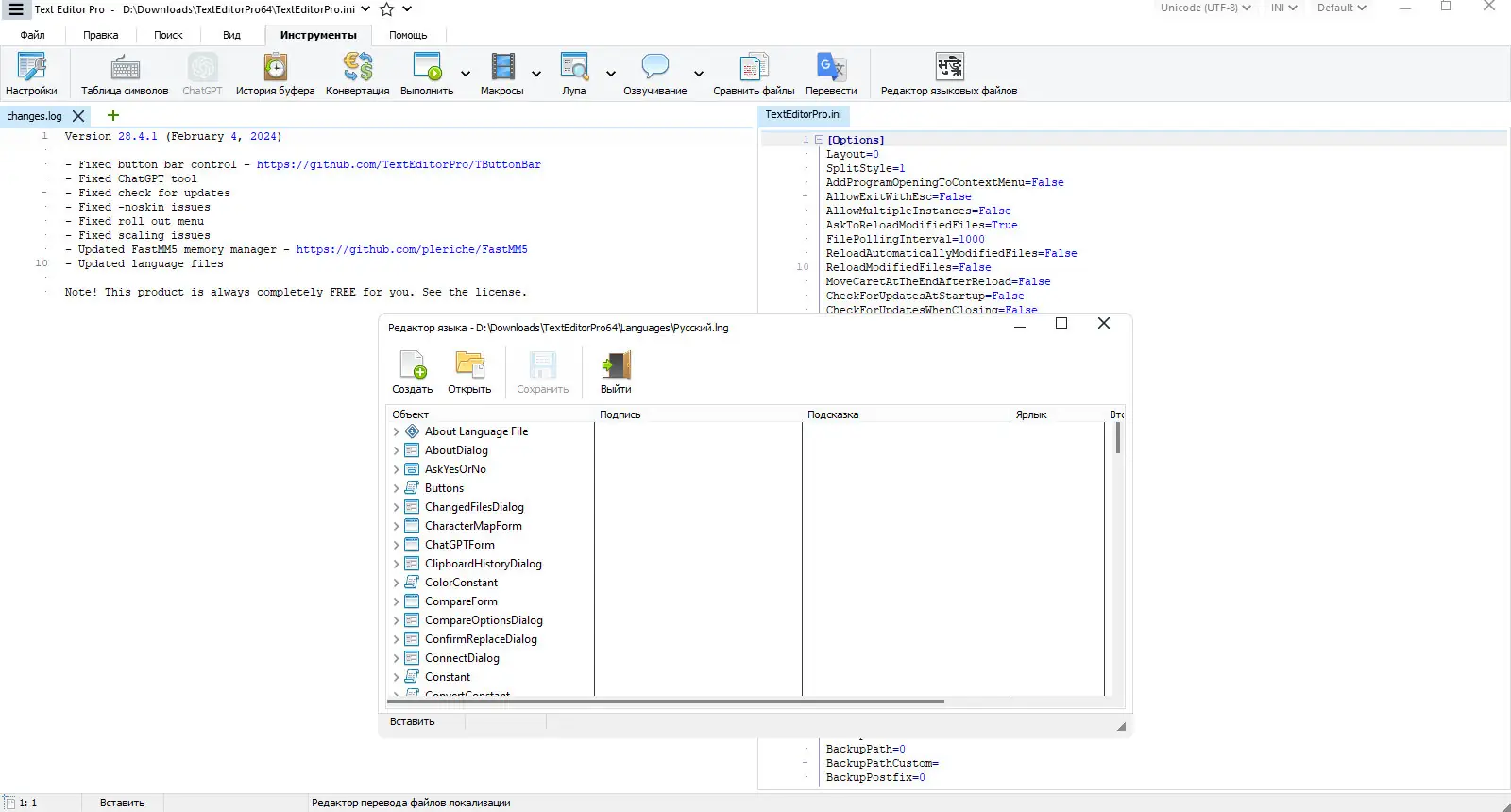The width and height of the screenshot is (1511, 812).
Task: Open the Макросы dropdown arrow
Action: click(536, 74)
